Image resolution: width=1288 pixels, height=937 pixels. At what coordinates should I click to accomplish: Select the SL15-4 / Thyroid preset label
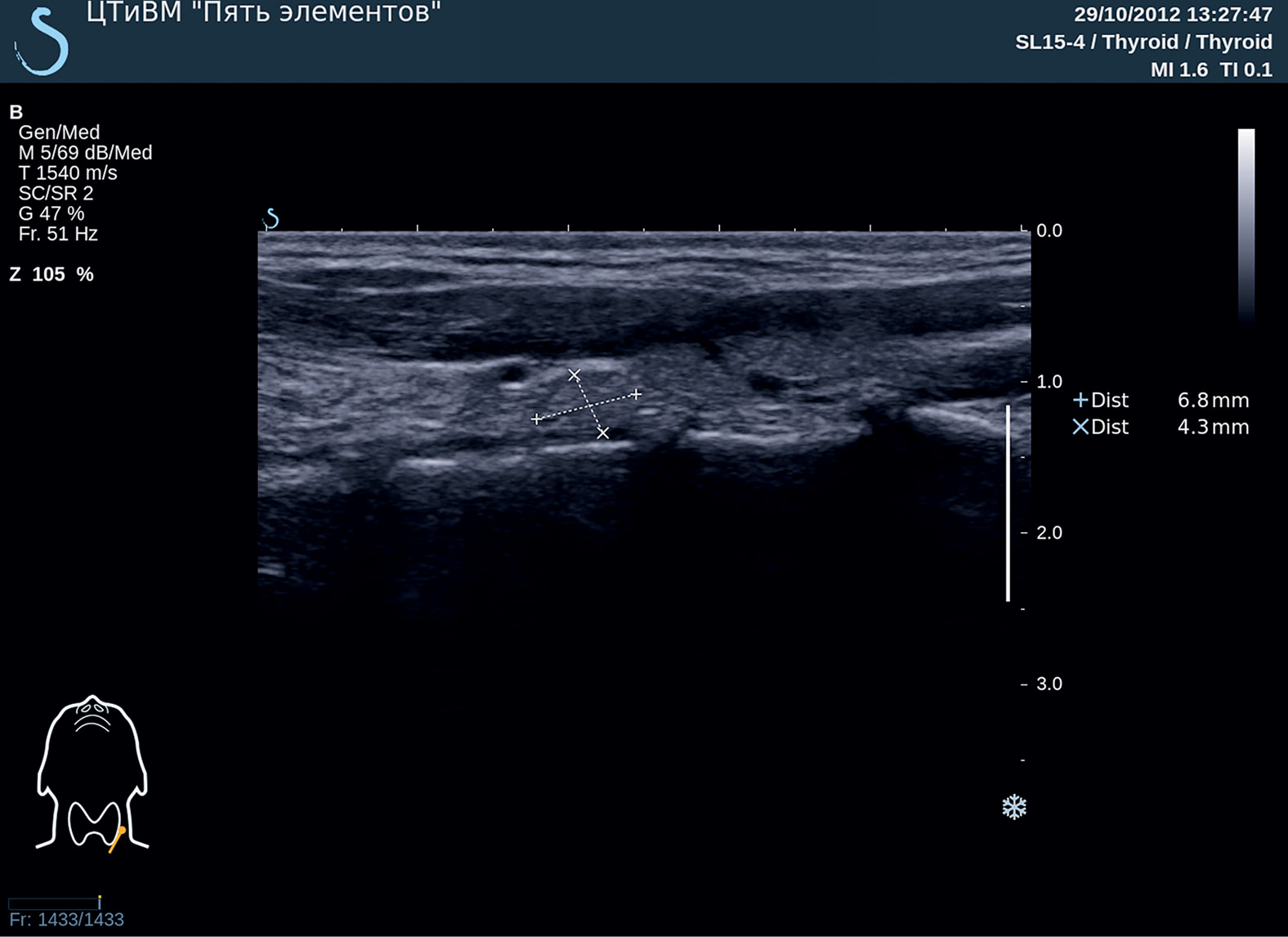1143,43
